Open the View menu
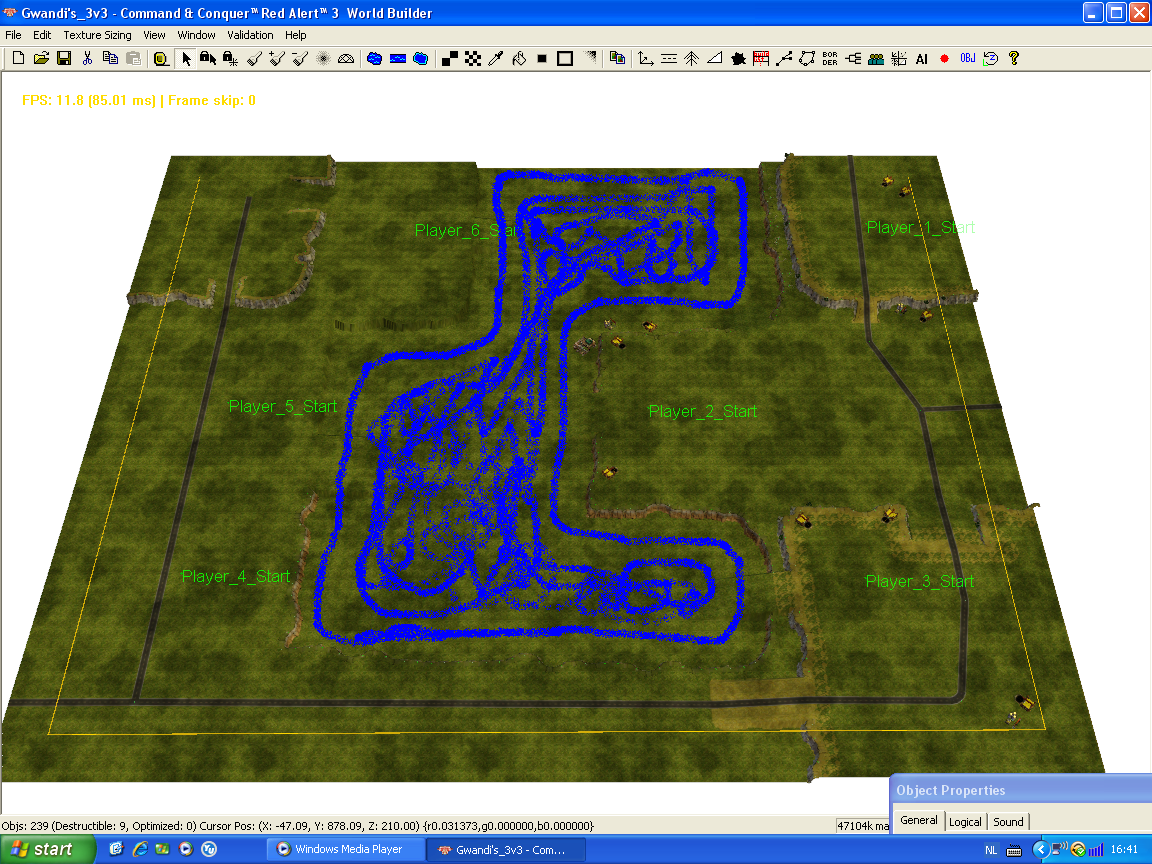Image resolution: width=1152 pixels, height=864 pixels. (154, 35)
